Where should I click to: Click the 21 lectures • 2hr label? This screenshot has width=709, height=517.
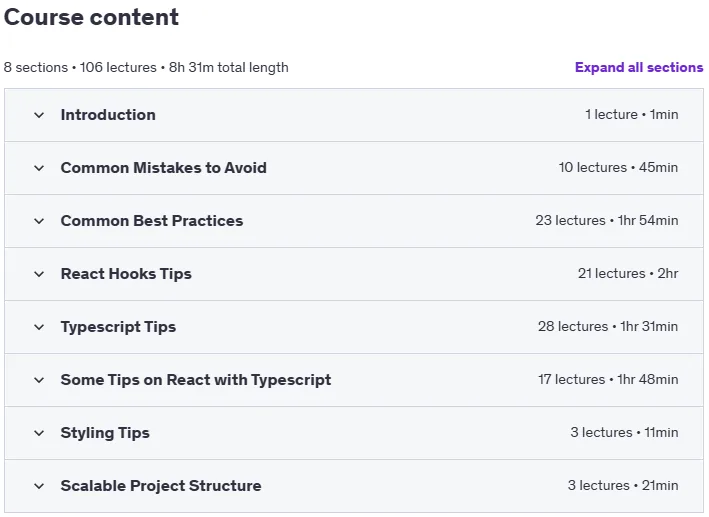628,273
